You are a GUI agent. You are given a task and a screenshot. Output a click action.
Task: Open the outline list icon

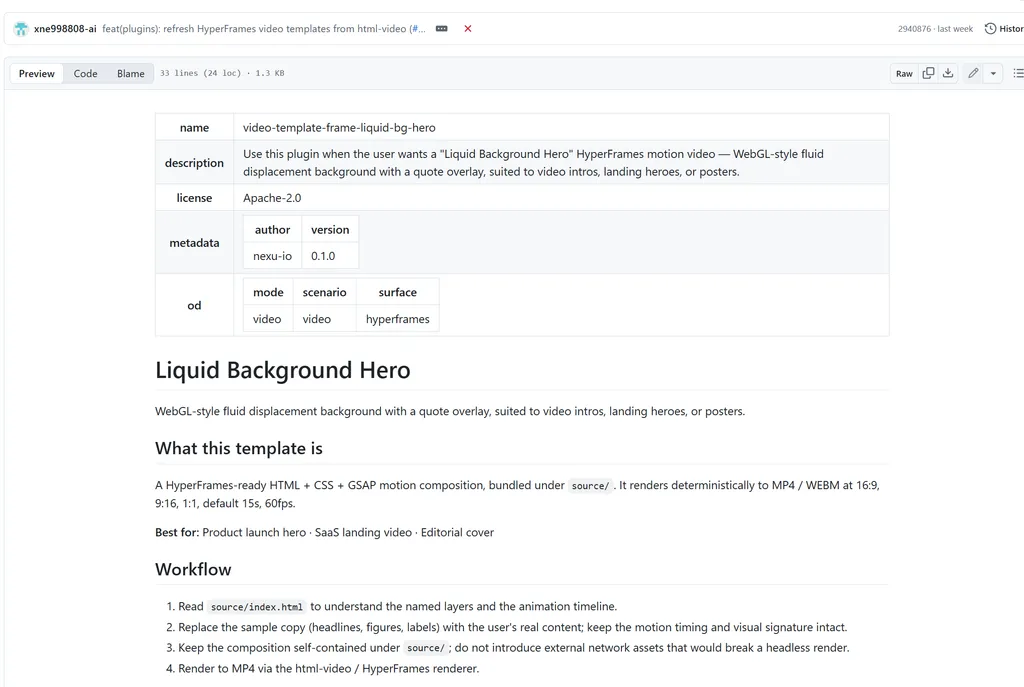click(1018, 73)
